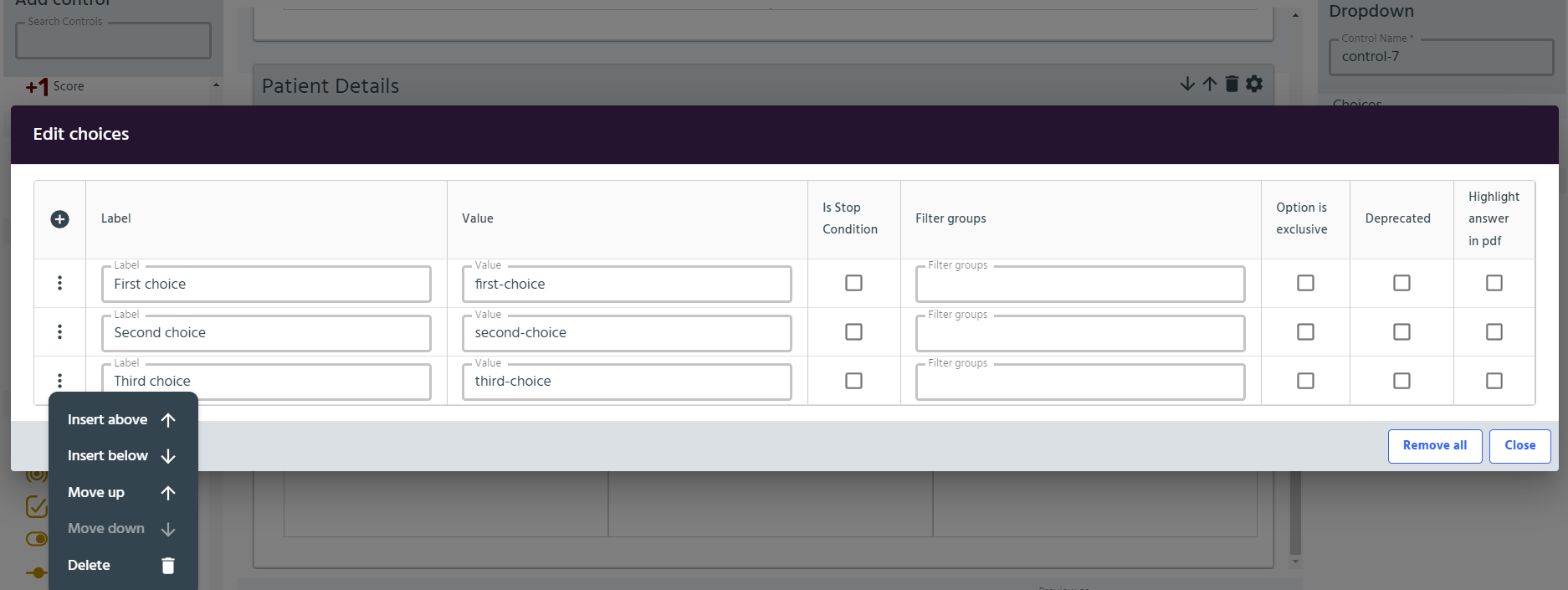Edit Control Name field control-7
The width and height of the screenshot is (1568, 590).
1441,57
